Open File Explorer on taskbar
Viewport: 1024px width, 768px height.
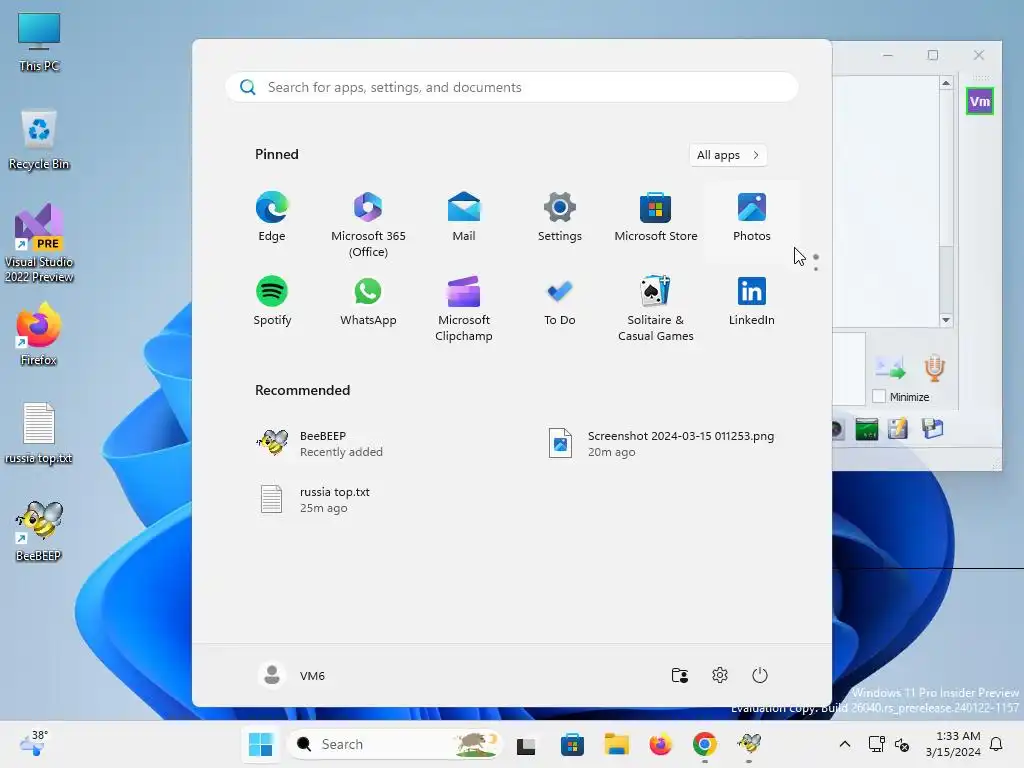pyautogui.click(x=616, y=744)
